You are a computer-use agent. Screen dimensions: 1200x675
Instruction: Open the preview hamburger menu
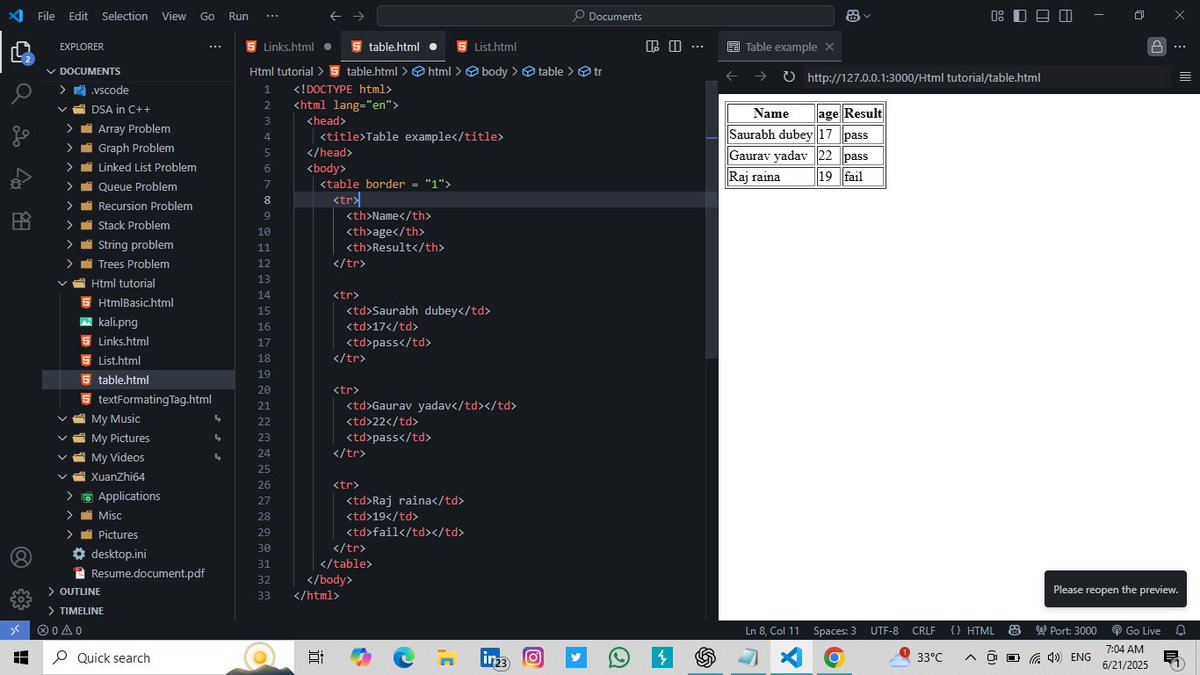coord(1185,77)
